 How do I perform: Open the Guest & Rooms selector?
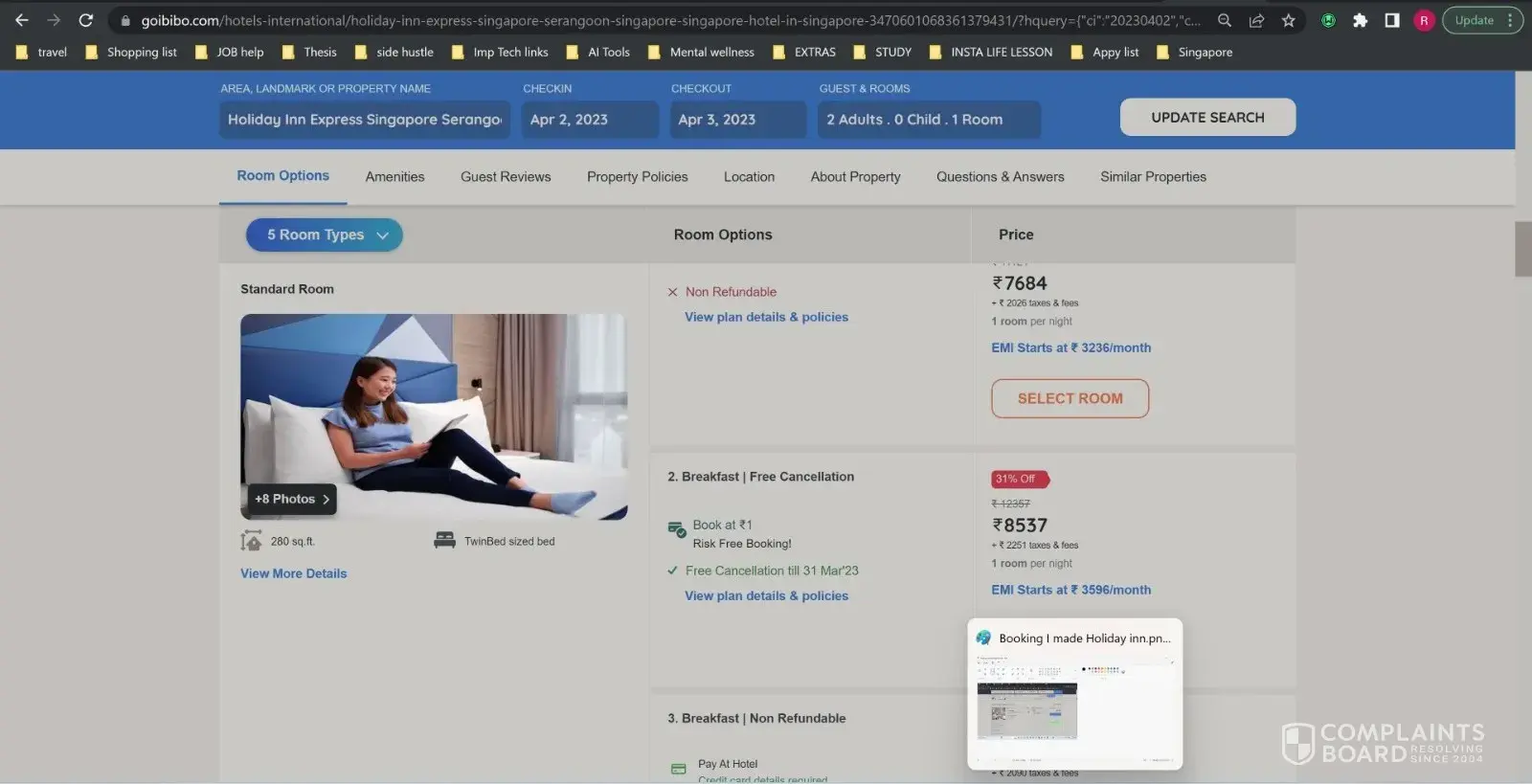[x=928, y=120]
